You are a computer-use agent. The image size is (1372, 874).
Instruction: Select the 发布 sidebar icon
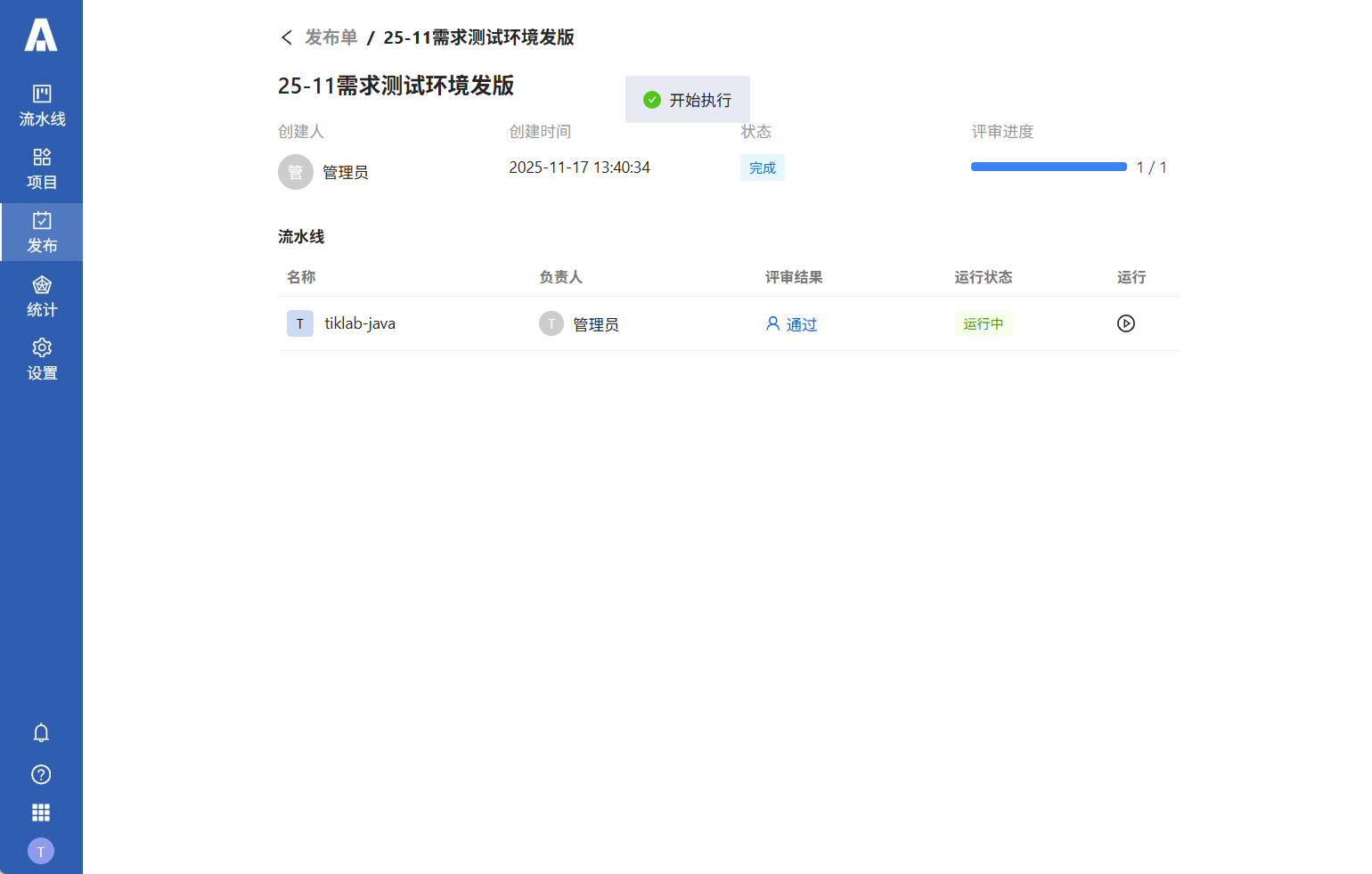point(41,232)
